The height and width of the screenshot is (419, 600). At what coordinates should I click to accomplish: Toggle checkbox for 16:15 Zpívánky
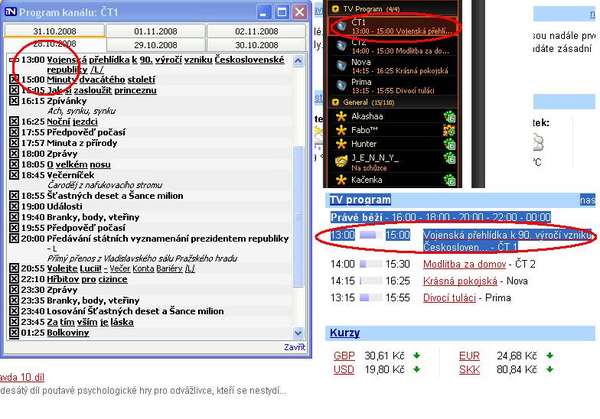click(14, 101)
